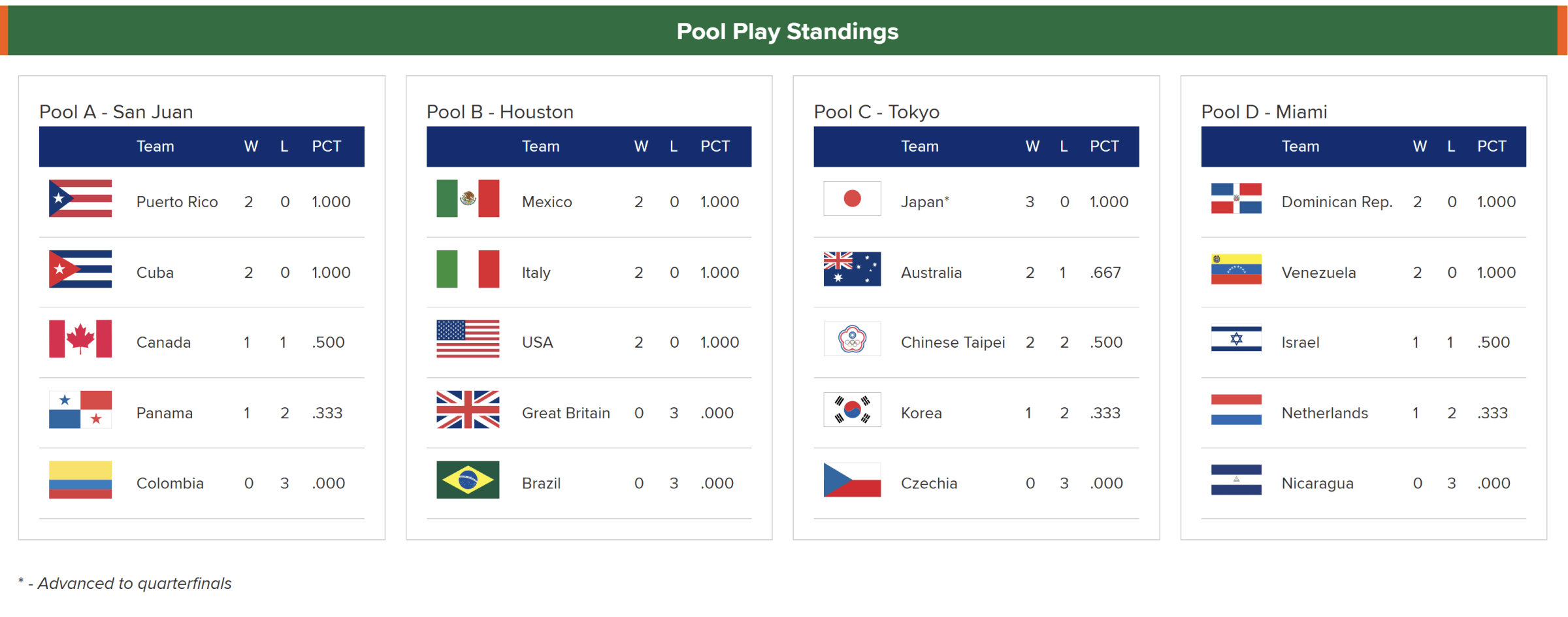The image size is (1568, 617).
Task: Click the Japan flag icon
Action: click(852, 199)
